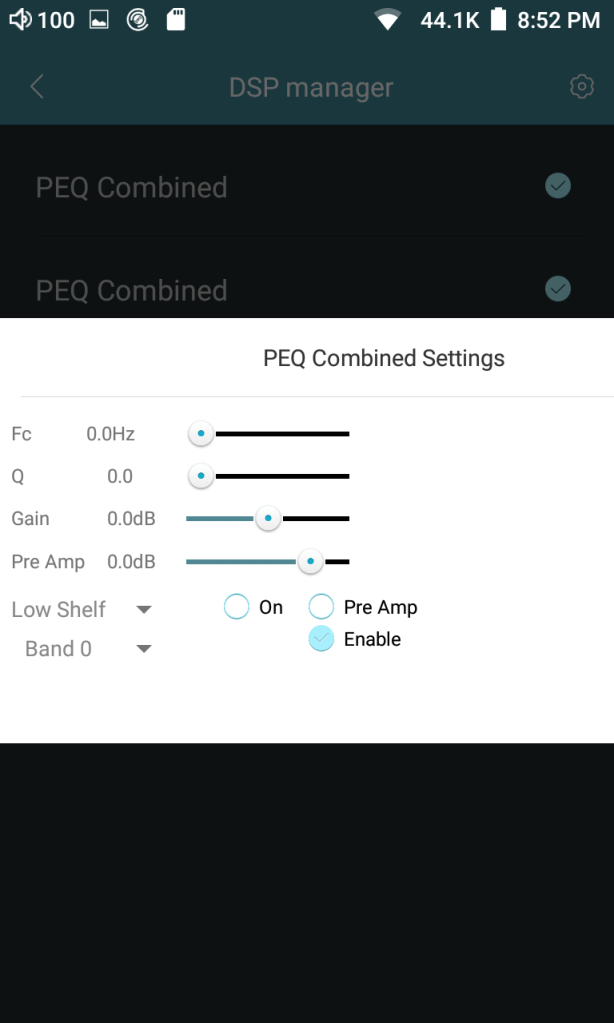Tap the battery status icon
The height and width of the screenshot is (1023, 614).
(498, 20)
